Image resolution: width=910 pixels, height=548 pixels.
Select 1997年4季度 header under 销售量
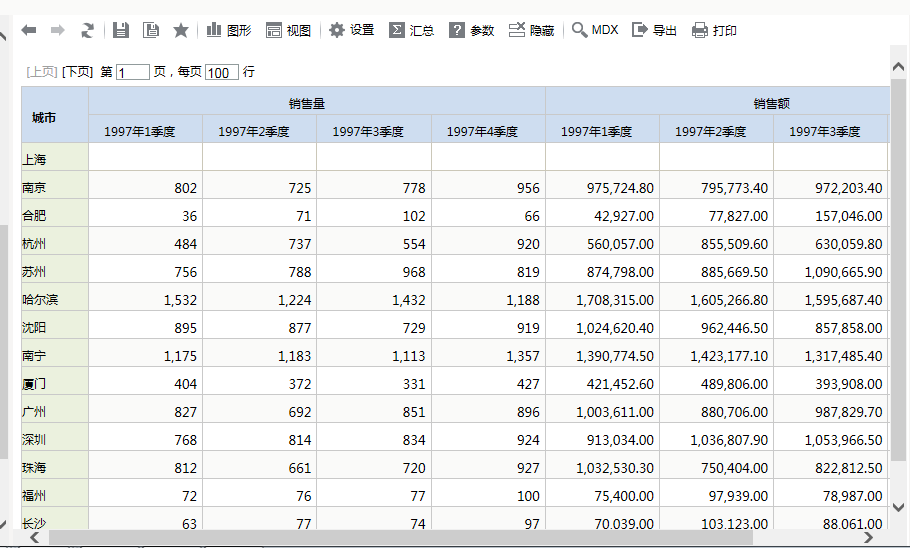tap(489, 129)
